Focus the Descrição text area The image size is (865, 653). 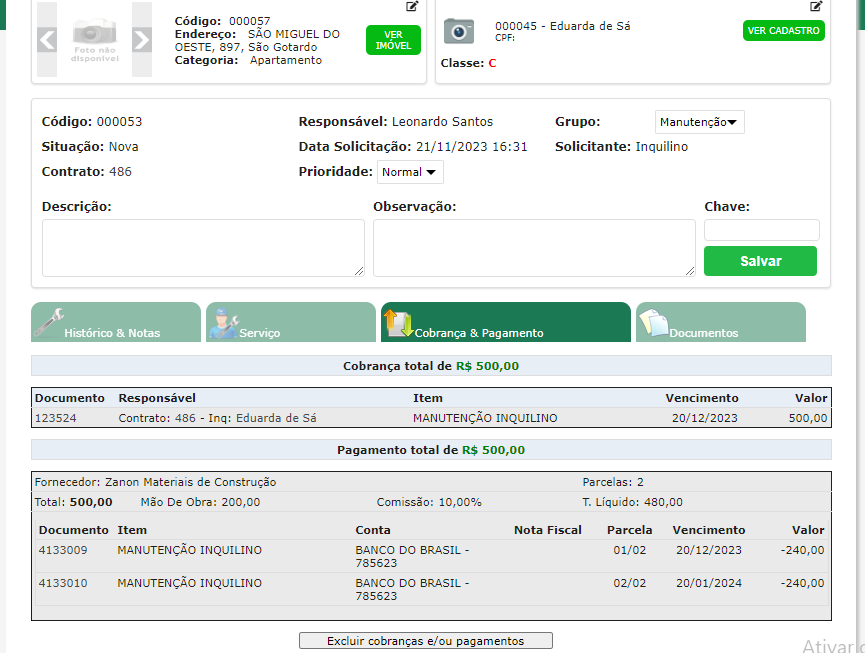tap(203, 248)
